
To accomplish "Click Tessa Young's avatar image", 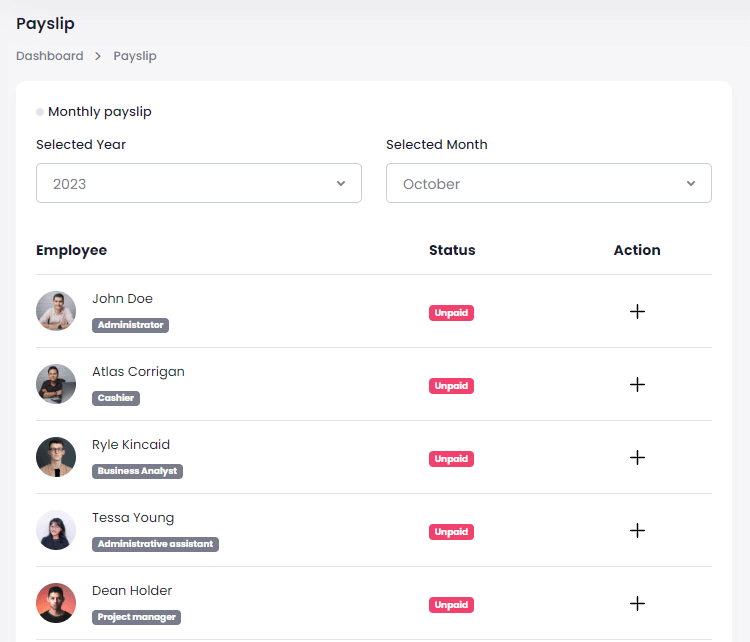I will coord(56,530).
